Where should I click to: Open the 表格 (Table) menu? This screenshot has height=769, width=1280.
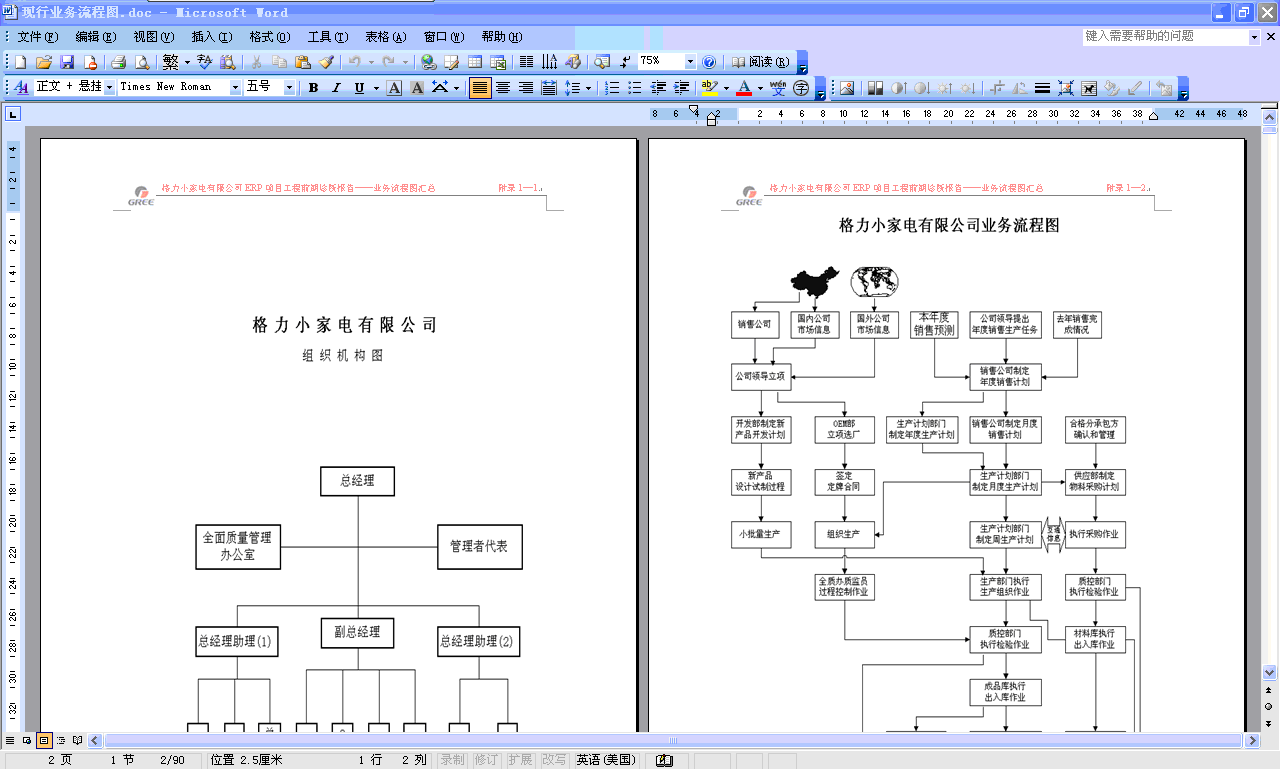(x=385, y=37)
